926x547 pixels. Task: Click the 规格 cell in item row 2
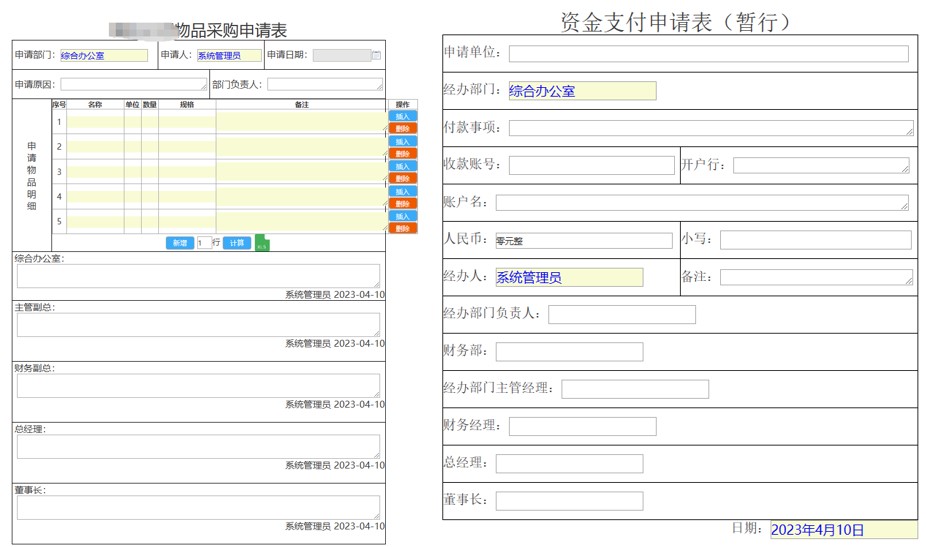pos(187,146)
